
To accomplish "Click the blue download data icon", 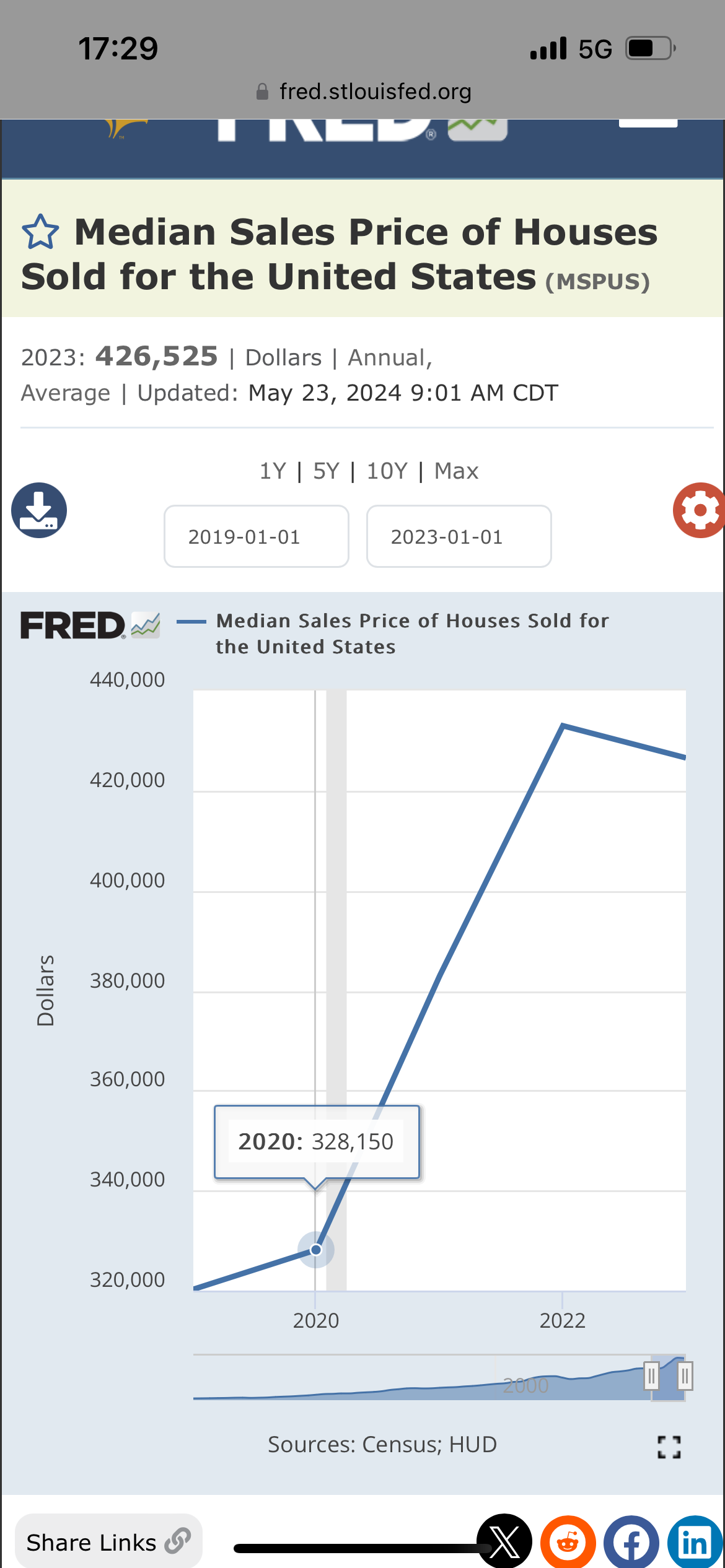I will [x=39, y=510].
